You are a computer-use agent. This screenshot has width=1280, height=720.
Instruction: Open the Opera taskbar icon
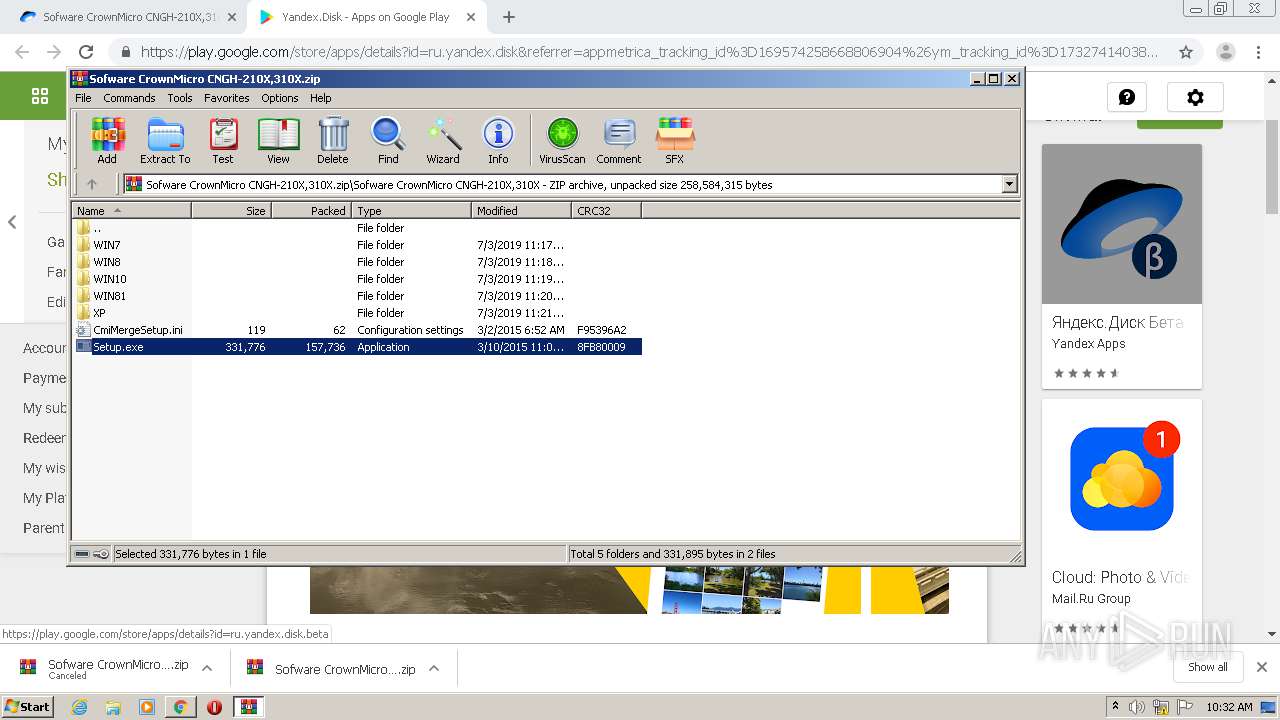pyautogui.click(x=214, y=707)
